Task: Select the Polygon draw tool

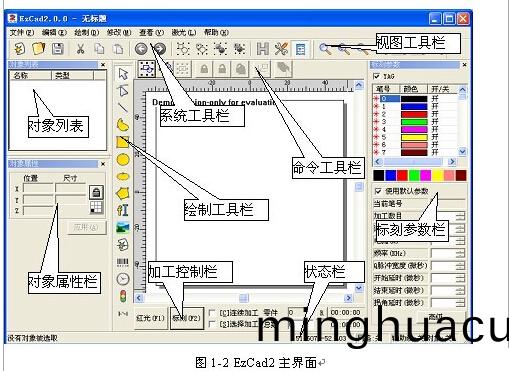Action: (x=123, y=193)
